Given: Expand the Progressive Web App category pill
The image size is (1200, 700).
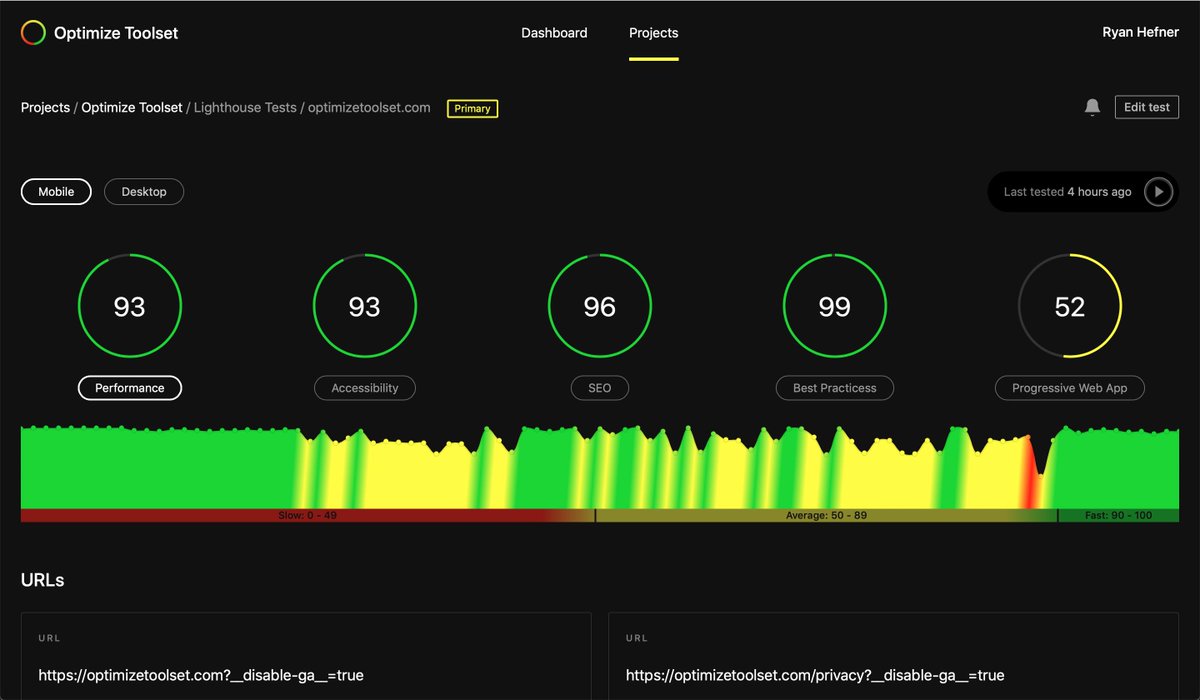Looking at the screenshot, I should click(1069, 388).
